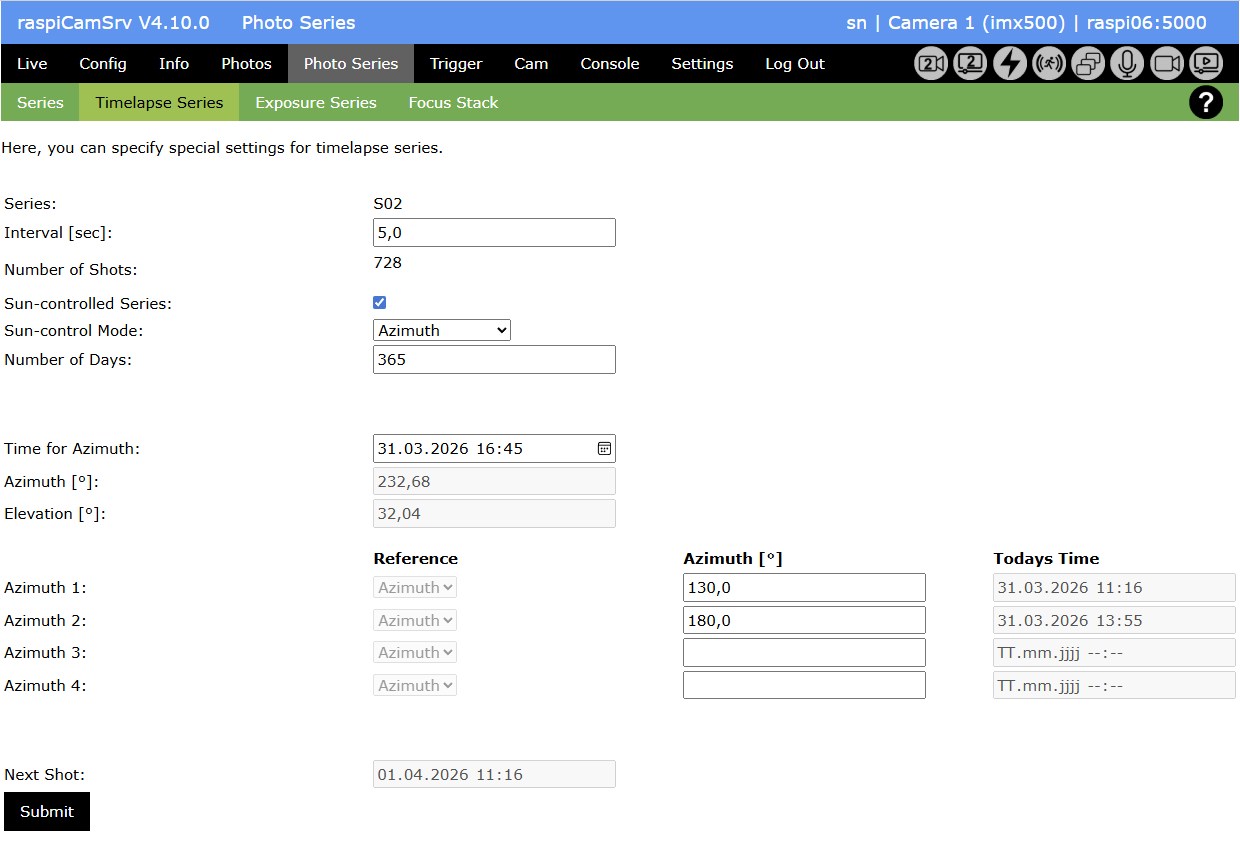
Task: Click the camera 2 video status icon
Action: (931, 63)
